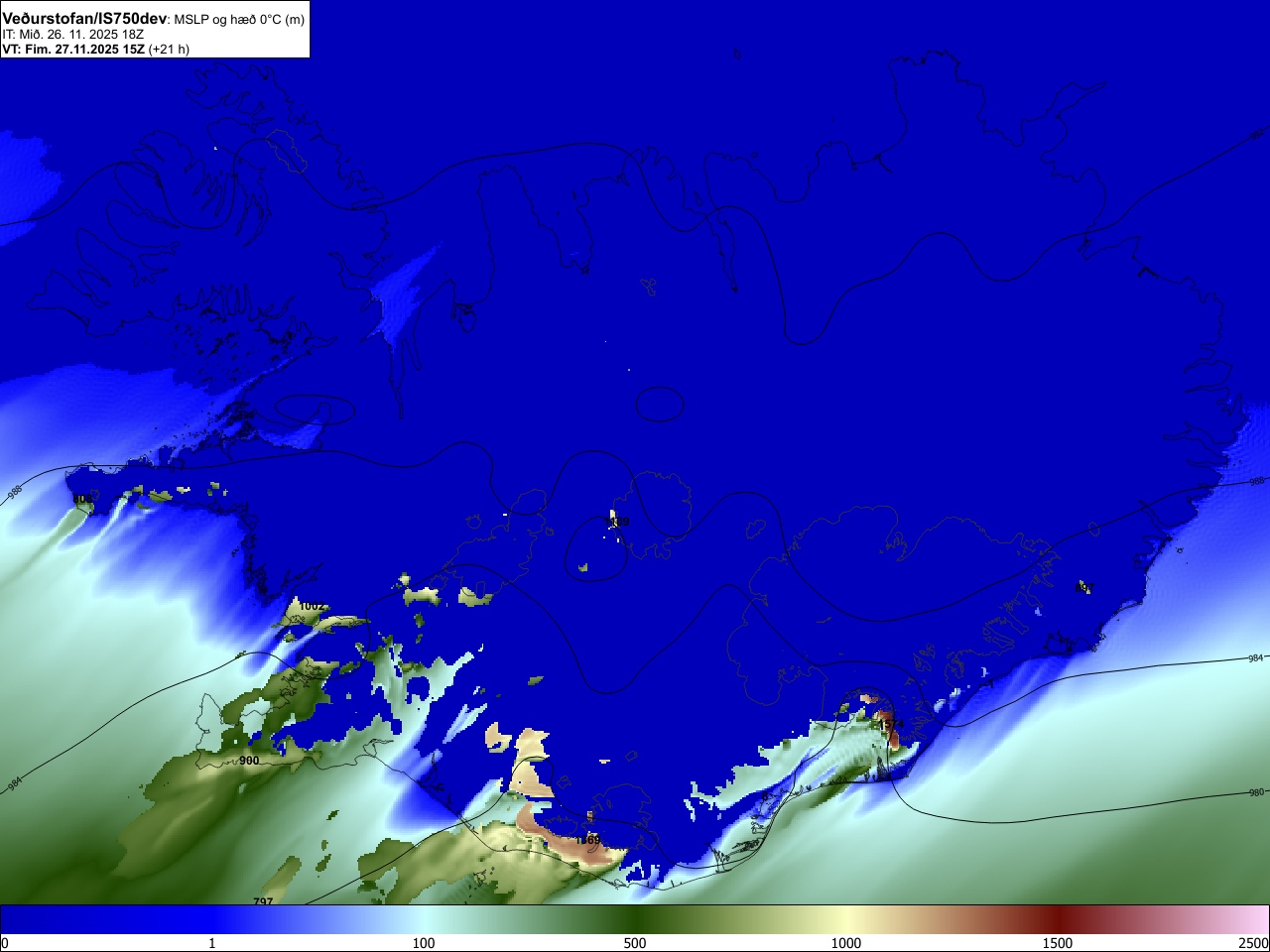
Task: Click the colorbar tick label 0
Action: 5,943
